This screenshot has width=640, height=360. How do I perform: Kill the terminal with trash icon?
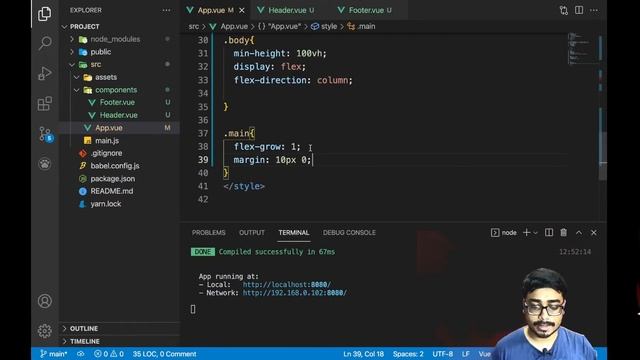pos(564,232)
